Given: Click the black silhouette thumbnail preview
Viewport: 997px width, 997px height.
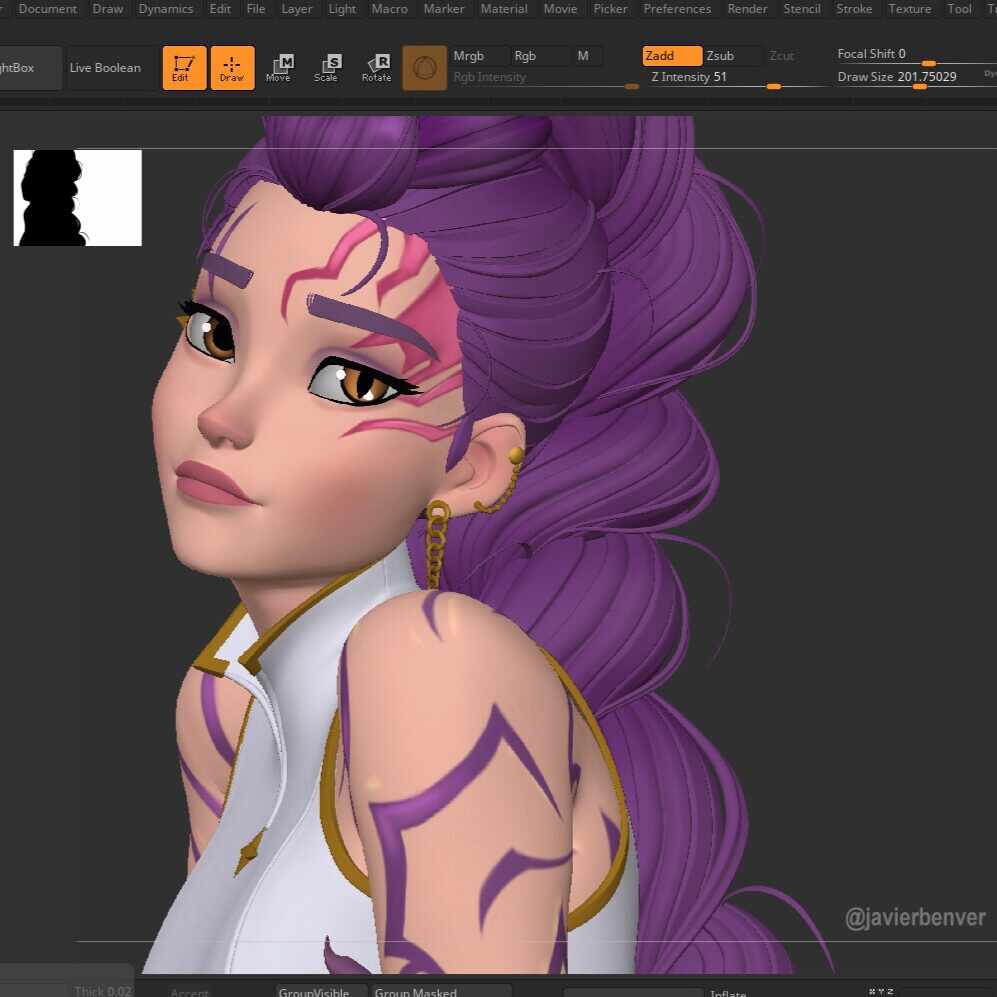Looking at the screenshot, I should pyautogui.click(x=77, y=198).
